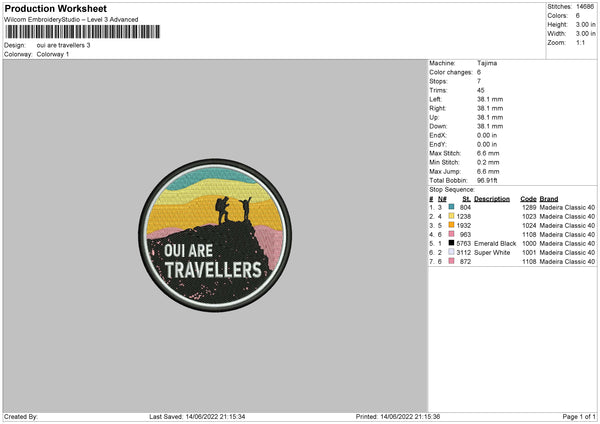Click the 'Color changes:' label
The height and width of the screenshot is (424, 600).
[451, 72]
